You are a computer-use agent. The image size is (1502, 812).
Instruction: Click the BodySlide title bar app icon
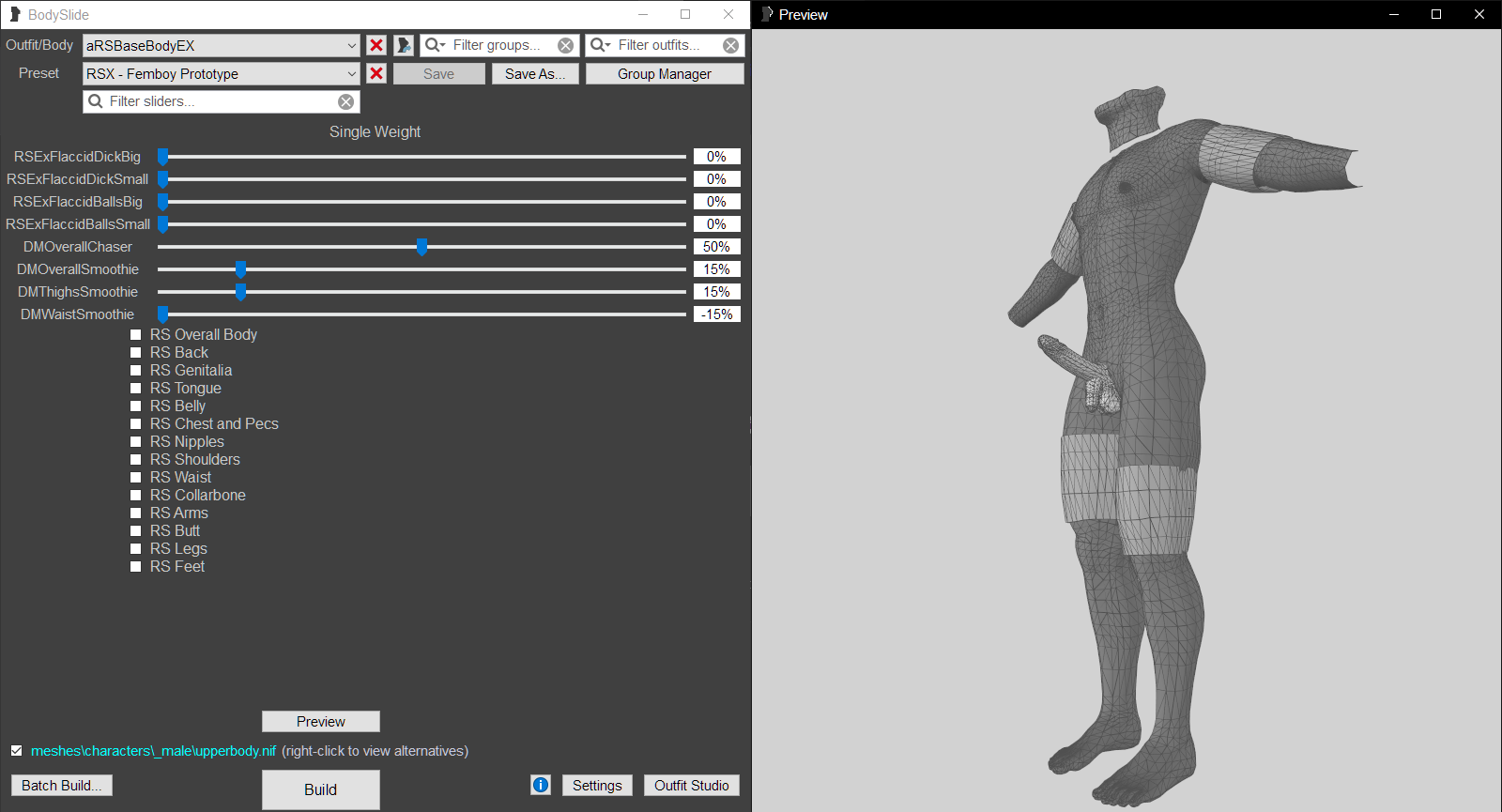15,14
